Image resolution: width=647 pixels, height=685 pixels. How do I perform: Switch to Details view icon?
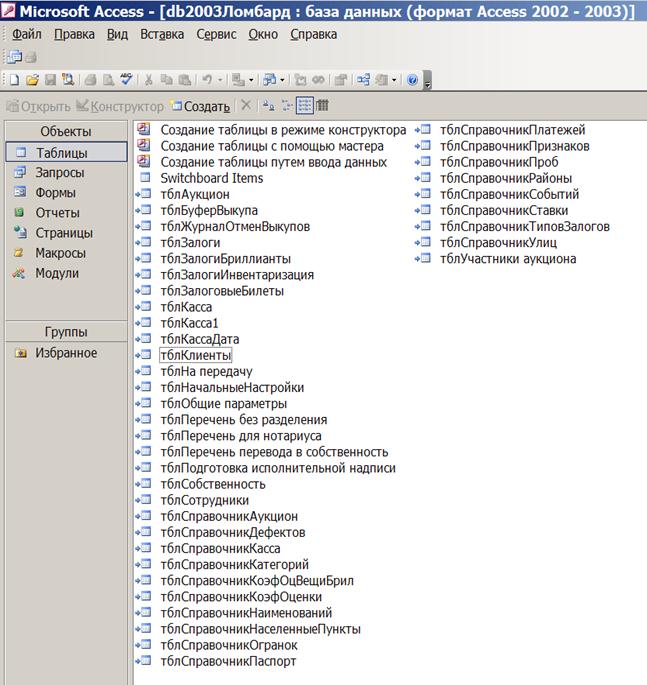pyautogui.click(x=322, y=105)
